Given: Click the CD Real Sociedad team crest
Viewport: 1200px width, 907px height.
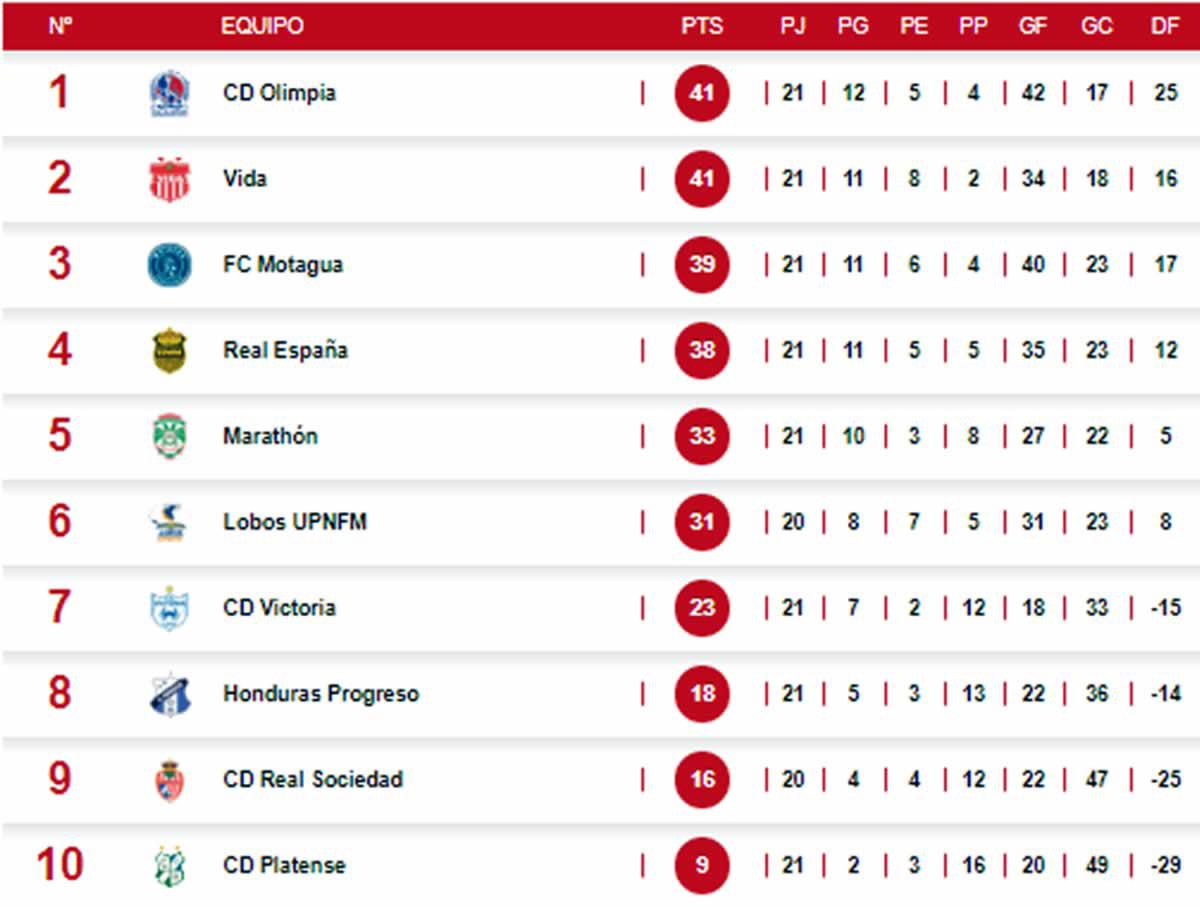Looking at the screenshot, I should tap(169, 780).
